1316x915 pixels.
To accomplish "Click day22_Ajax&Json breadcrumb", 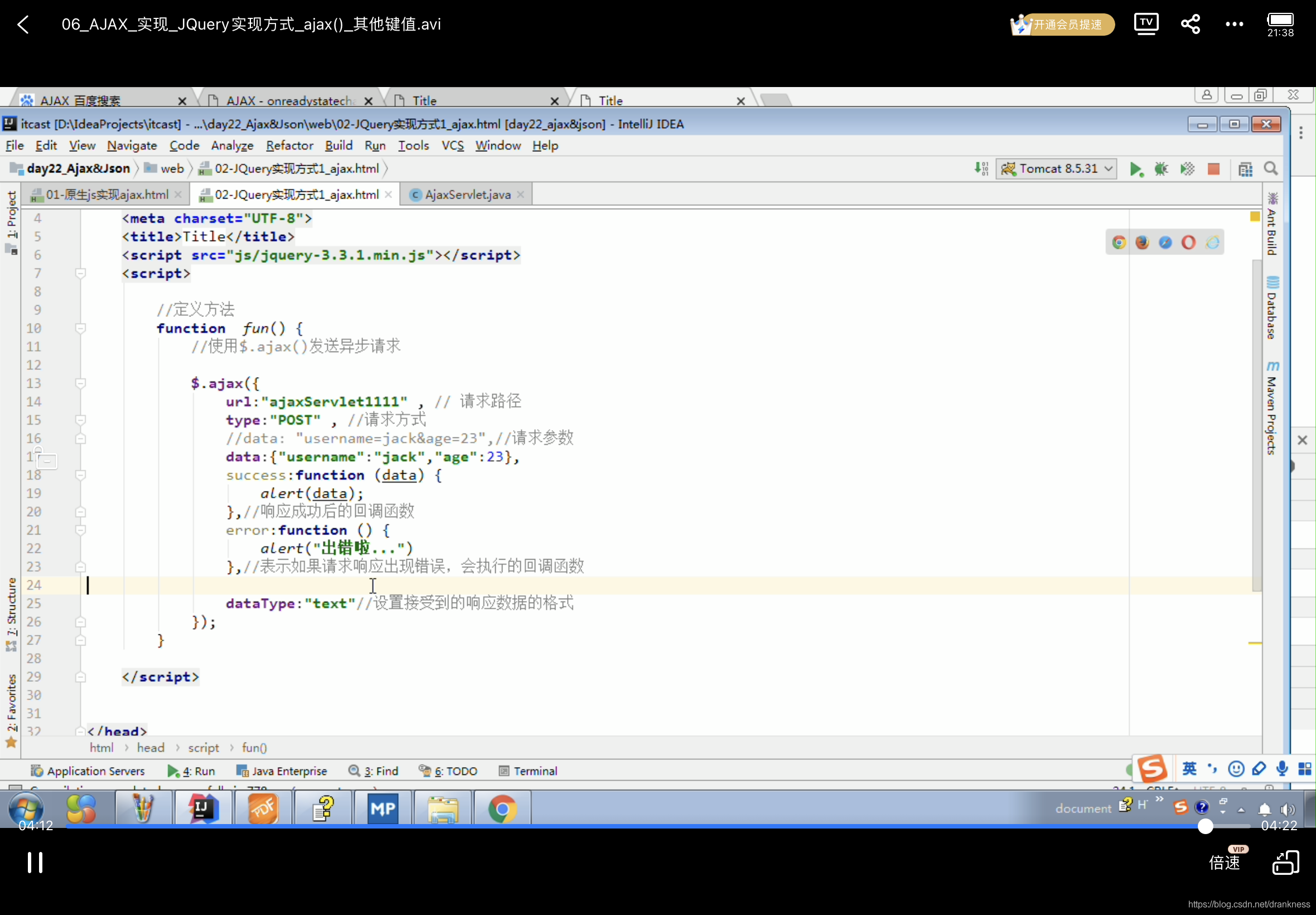I will [71, 168].
